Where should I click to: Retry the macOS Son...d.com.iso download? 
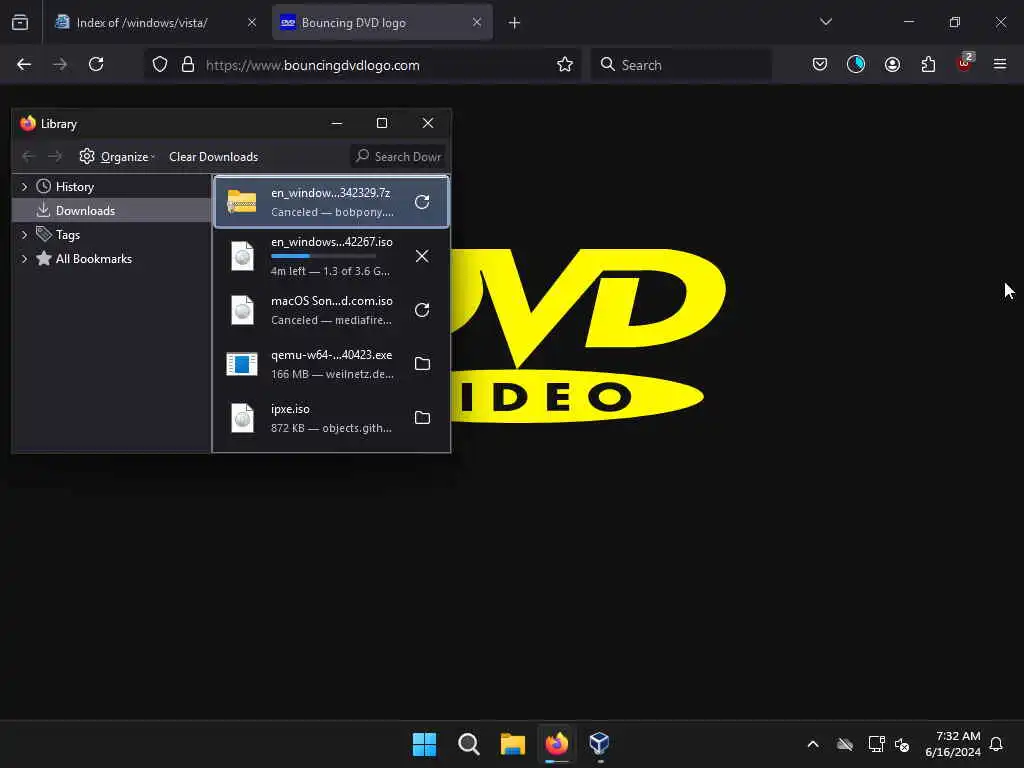pyautogui.click(x=422, y=310)
